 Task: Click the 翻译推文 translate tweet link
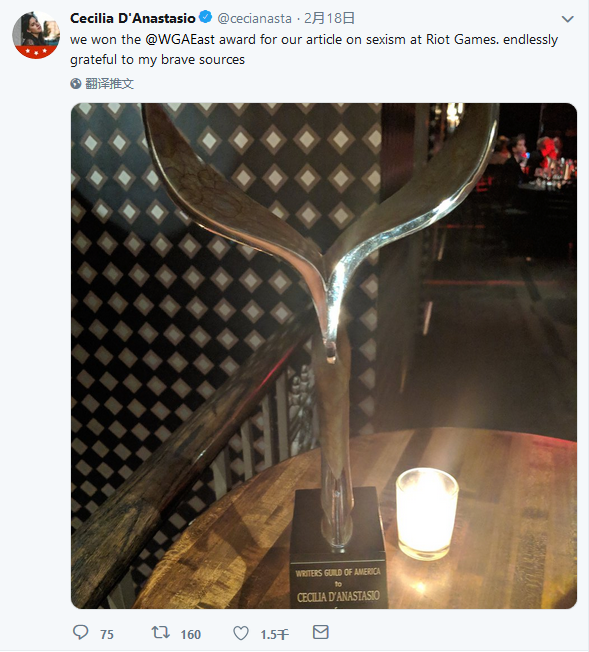pos(109,84)
